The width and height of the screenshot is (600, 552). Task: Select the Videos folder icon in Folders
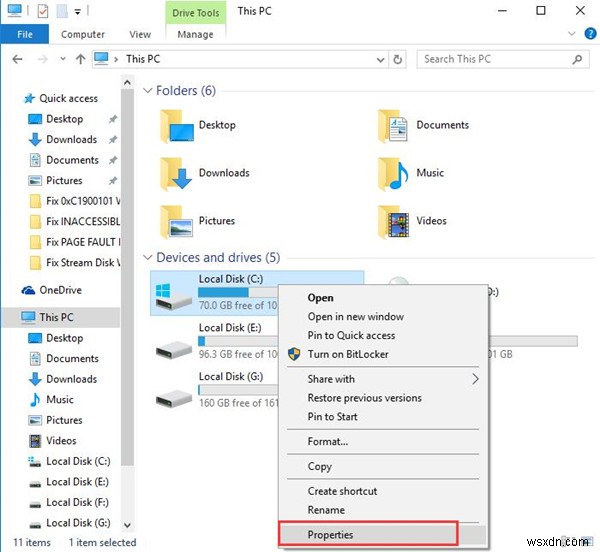click(393, 222)
